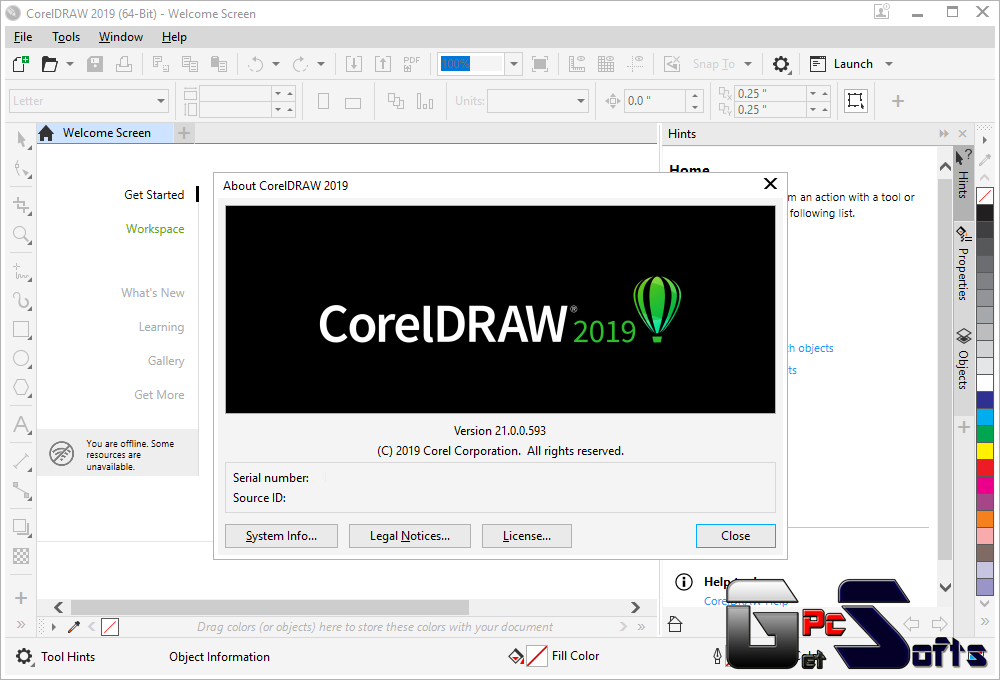Pick the red color swatch in palette
Screen dimensions: 1000x680
coord(985,468)
